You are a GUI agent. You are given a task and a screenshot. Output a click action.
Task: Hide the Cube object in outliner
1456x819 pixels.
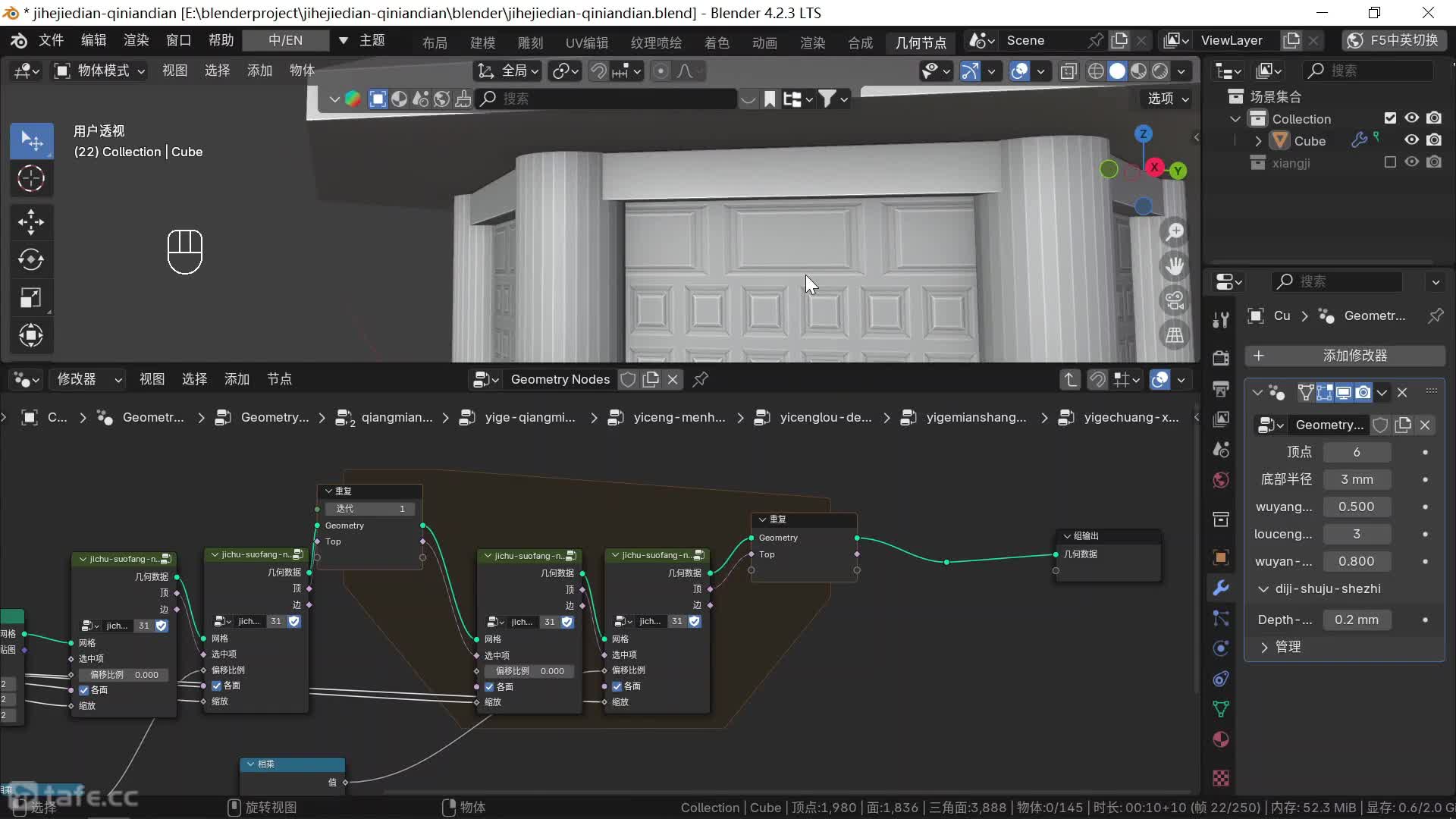[1411, 140]
